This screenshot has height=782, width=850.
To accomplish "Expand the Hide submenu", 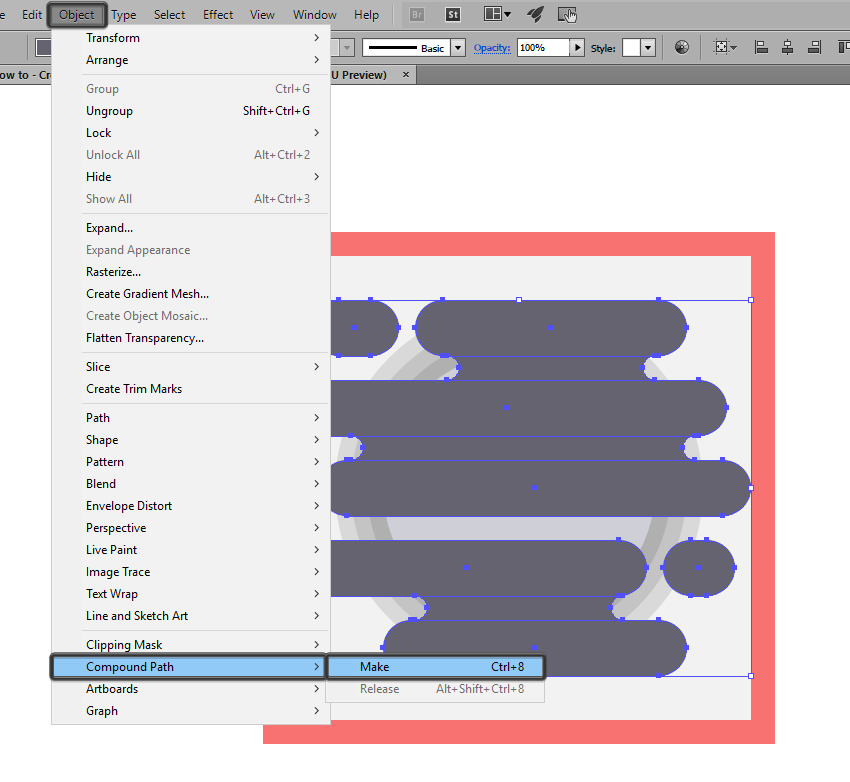I will pos(191,177).
